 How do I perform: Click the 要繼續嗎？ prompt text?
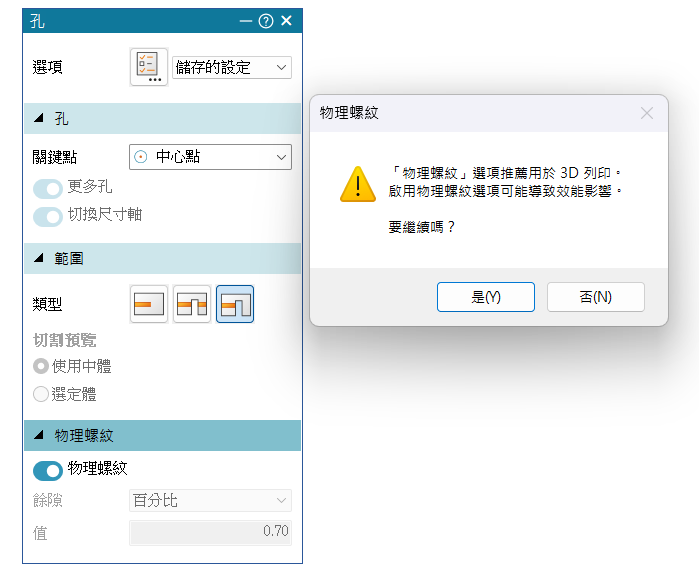pos(421,227)
